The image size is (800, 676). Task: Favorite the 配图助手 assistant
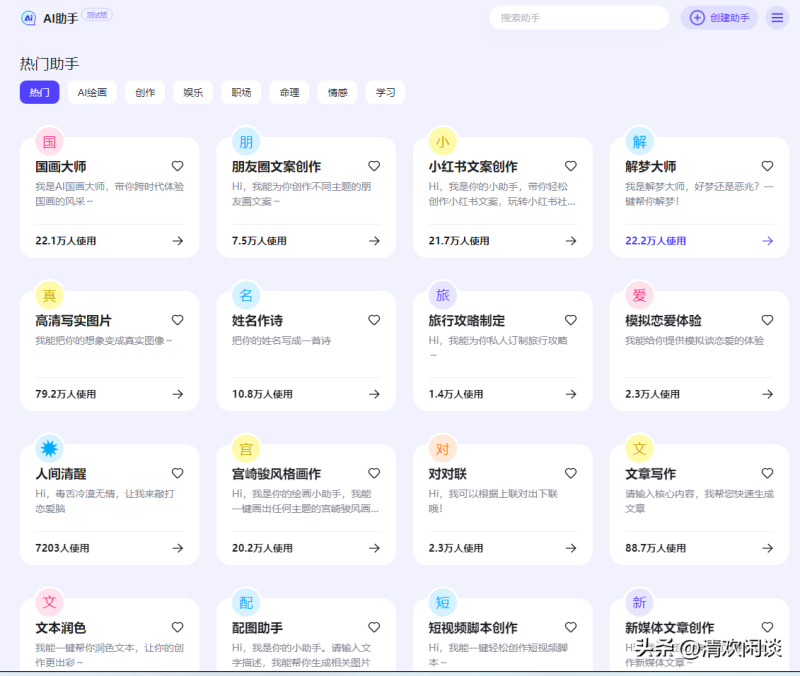point(374,627)
